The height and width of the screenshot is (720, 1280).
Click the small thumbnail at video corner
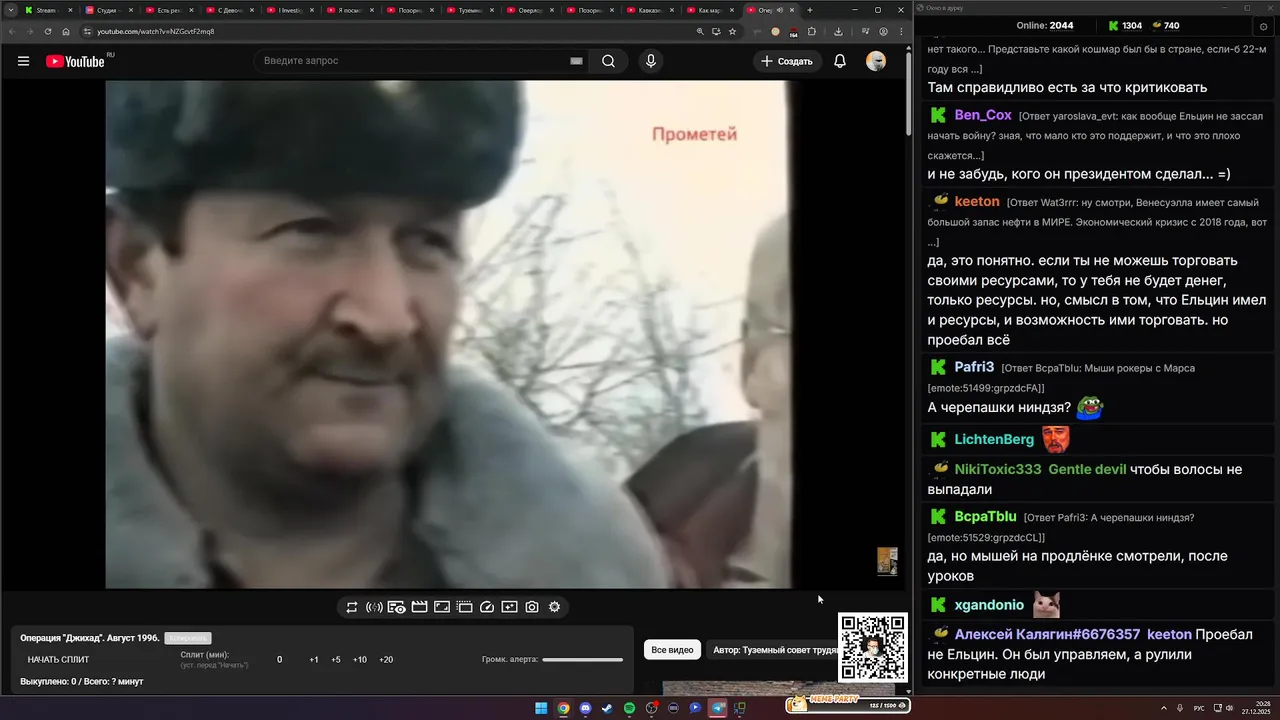click(x=887, y=561)
